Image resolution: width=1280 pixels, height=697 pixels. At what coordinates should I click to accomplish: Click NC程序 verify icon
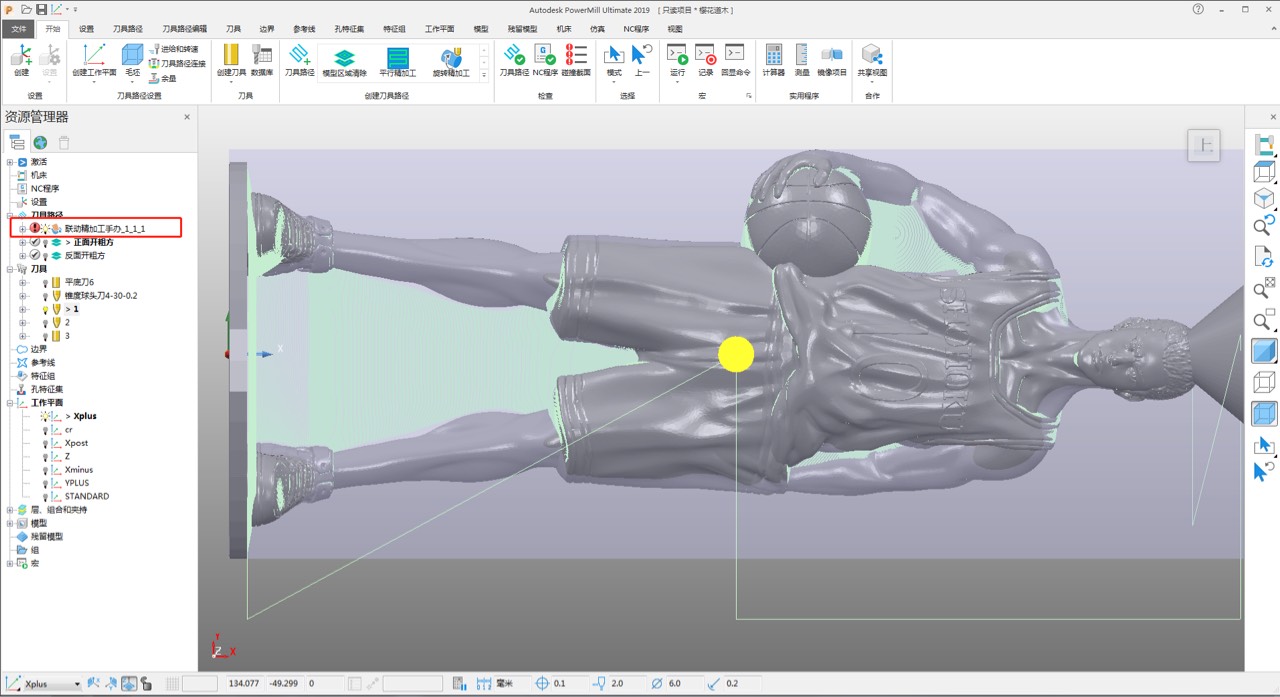pos(545,56)
